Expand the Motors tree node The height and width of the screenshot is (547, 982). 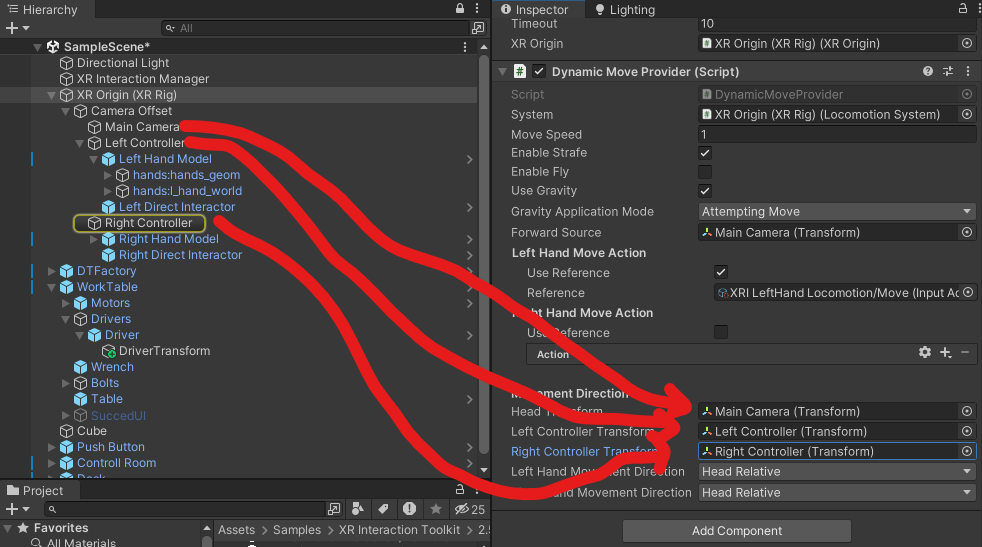coord(66,303)
